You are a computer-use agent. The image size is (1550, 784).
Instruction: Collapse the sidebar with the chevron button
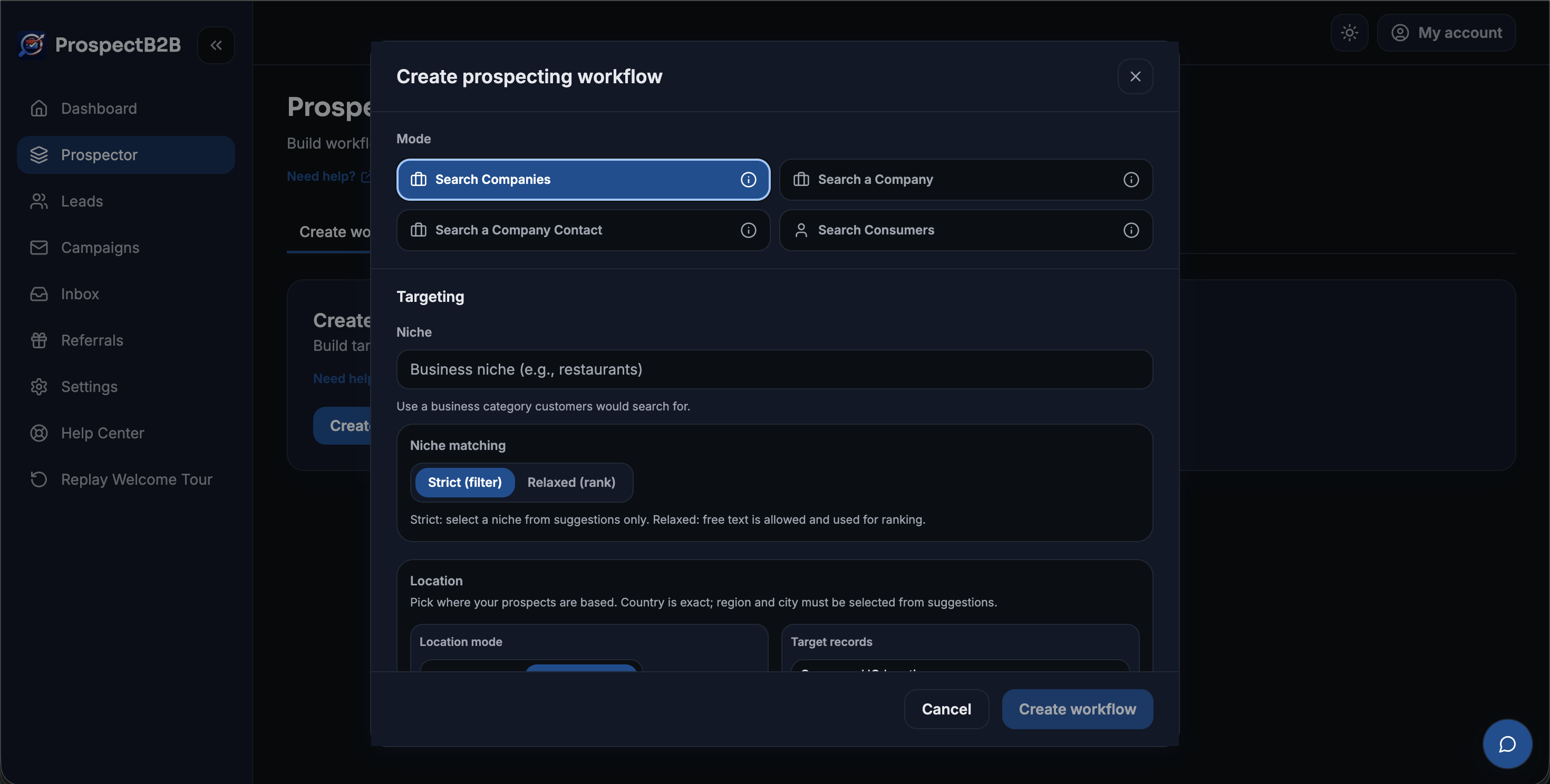(216, 45)
